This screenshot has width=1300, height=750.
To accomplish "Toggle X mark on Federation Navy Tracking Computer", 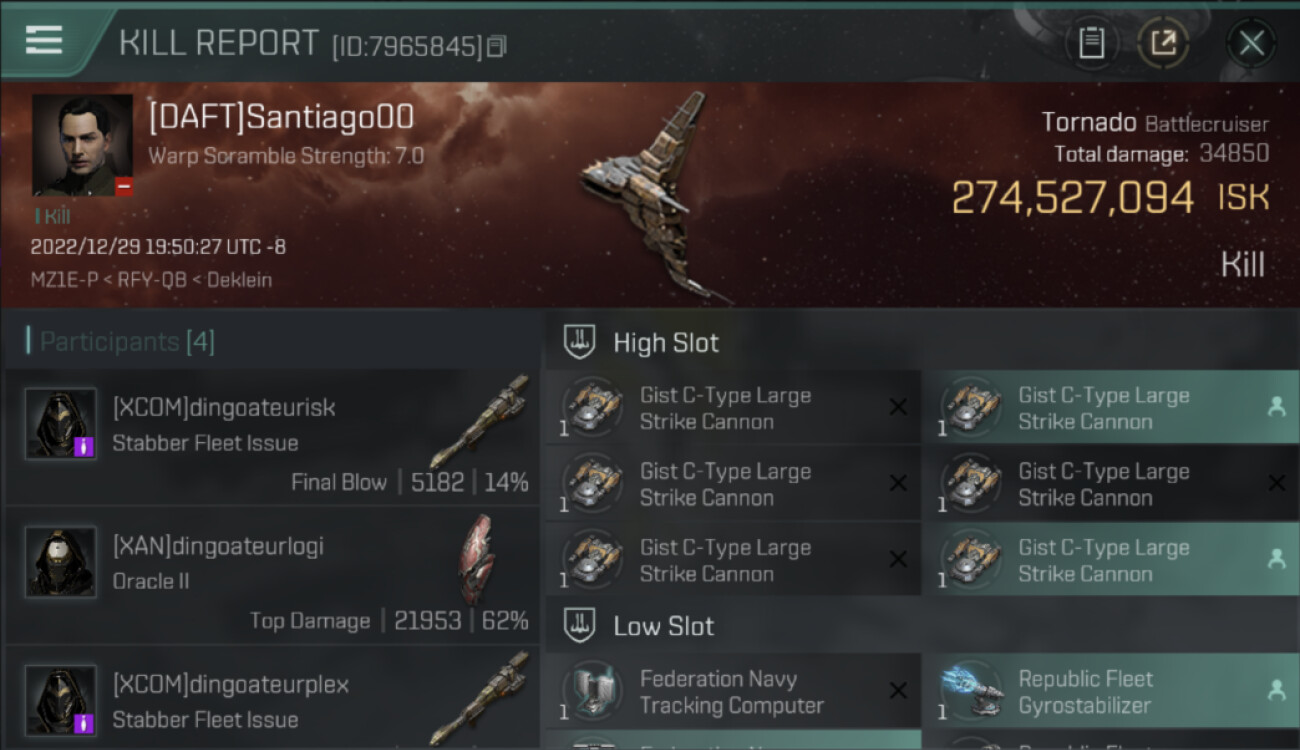I will (898, 690).
